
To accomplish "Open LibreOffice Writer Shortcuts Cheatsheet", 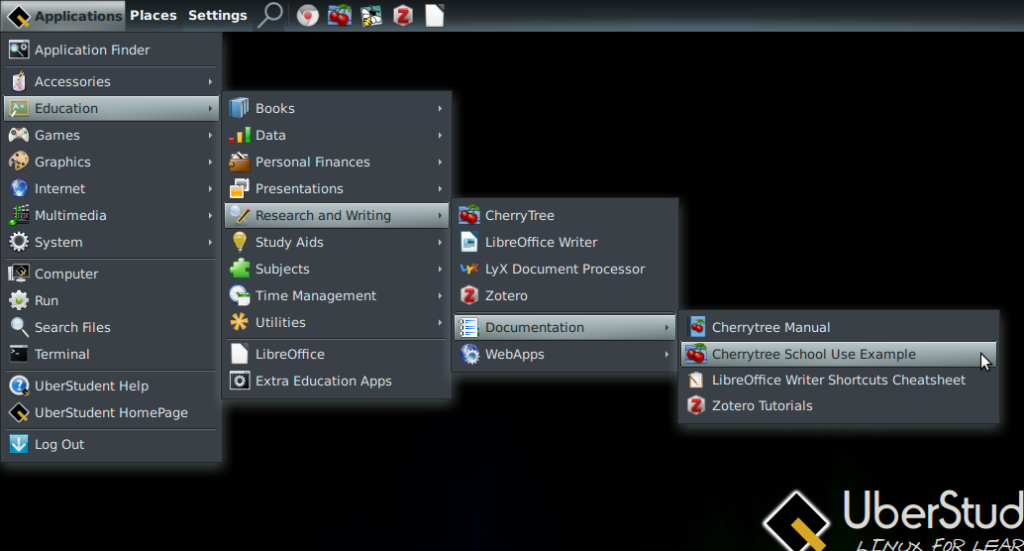I will [838, 380].
